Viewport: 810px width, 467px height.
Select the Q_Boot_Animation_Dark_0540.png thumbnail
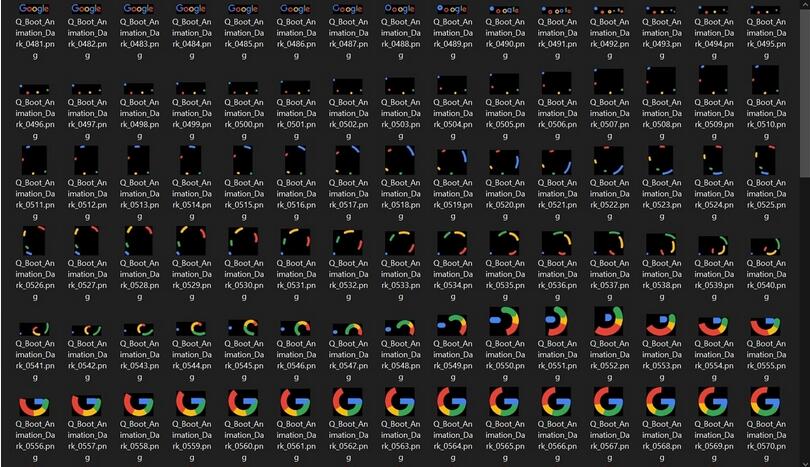pos(766,246)
